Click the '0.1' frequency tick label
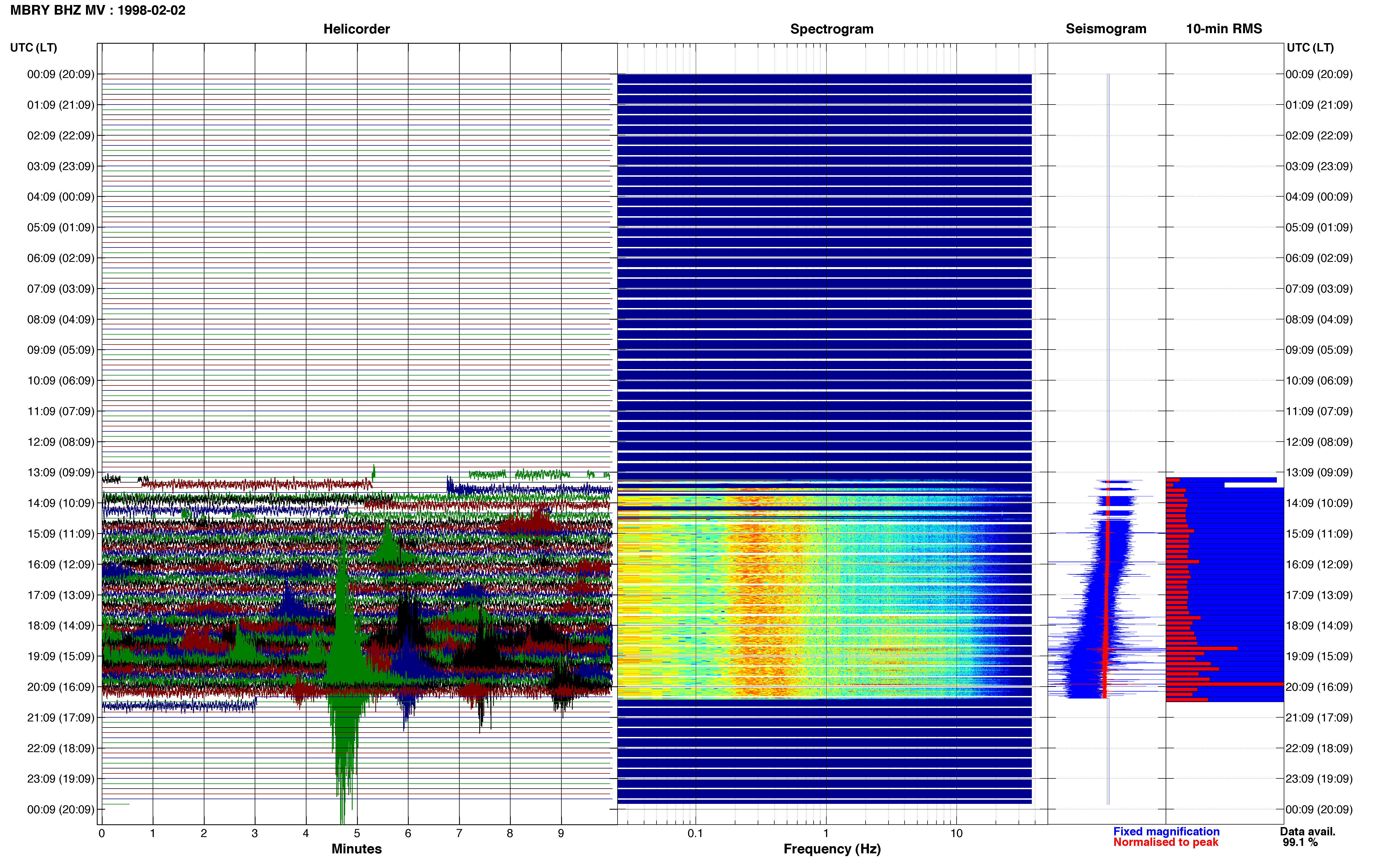The image size is (1388, 868). (695, 833)
